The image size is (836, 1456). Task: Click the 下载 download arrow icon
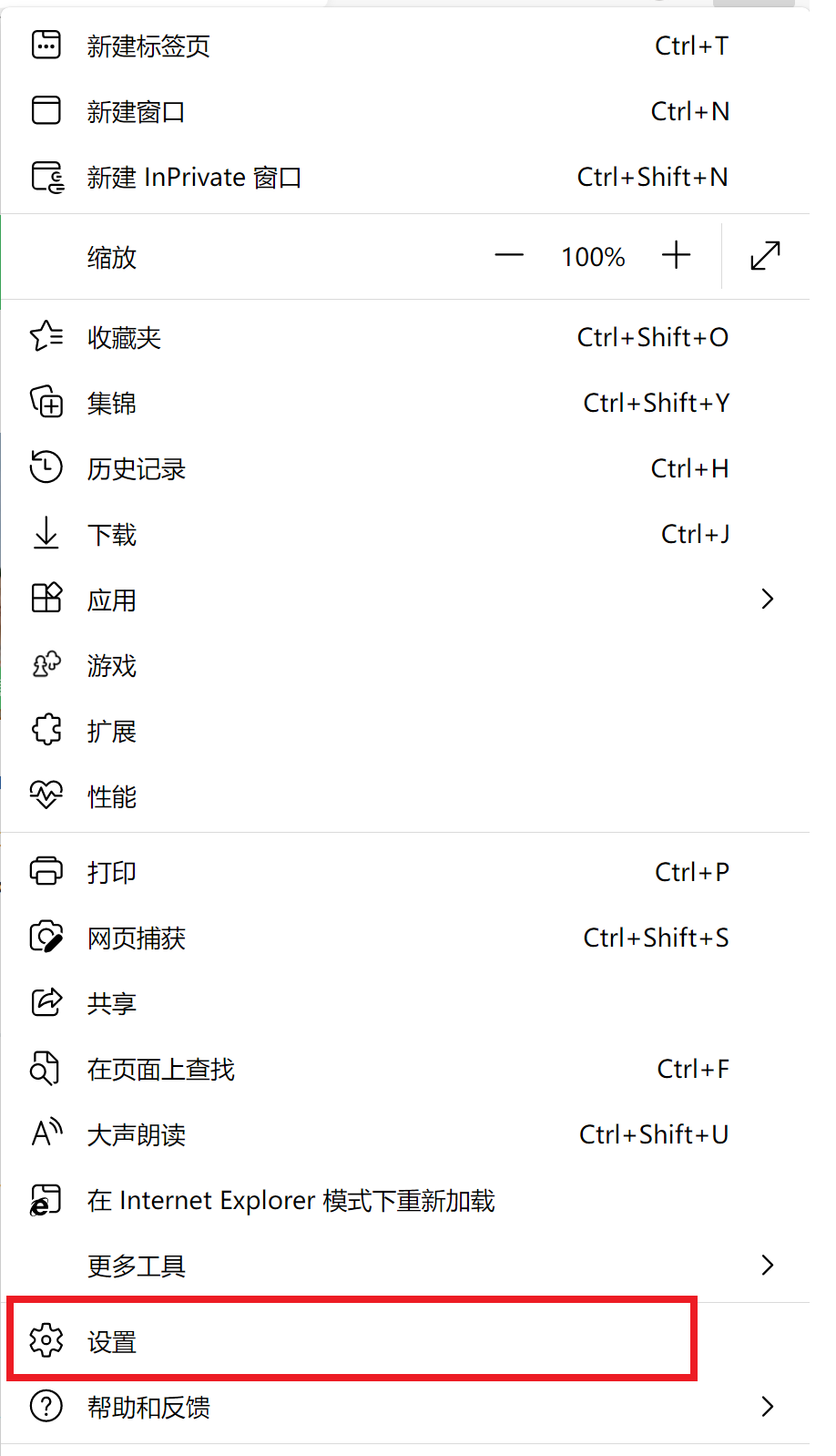coord(46,534)
